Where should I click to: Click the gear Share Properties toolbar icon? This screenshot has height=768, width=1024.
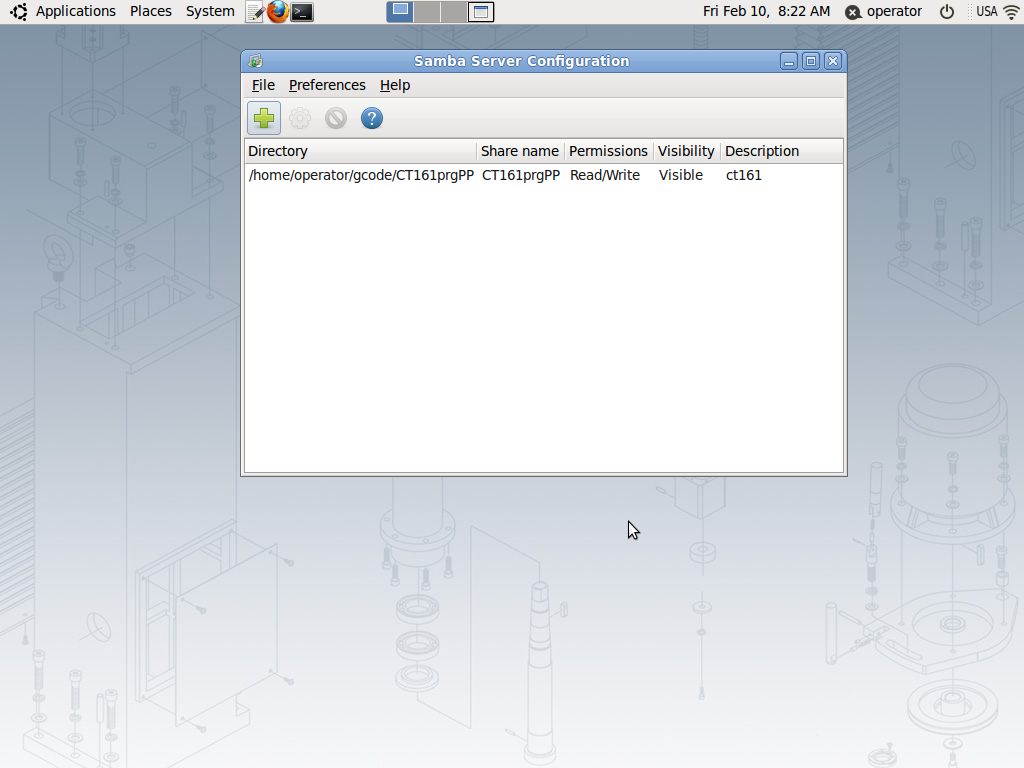pyautogui.click(x=300, y=118)
